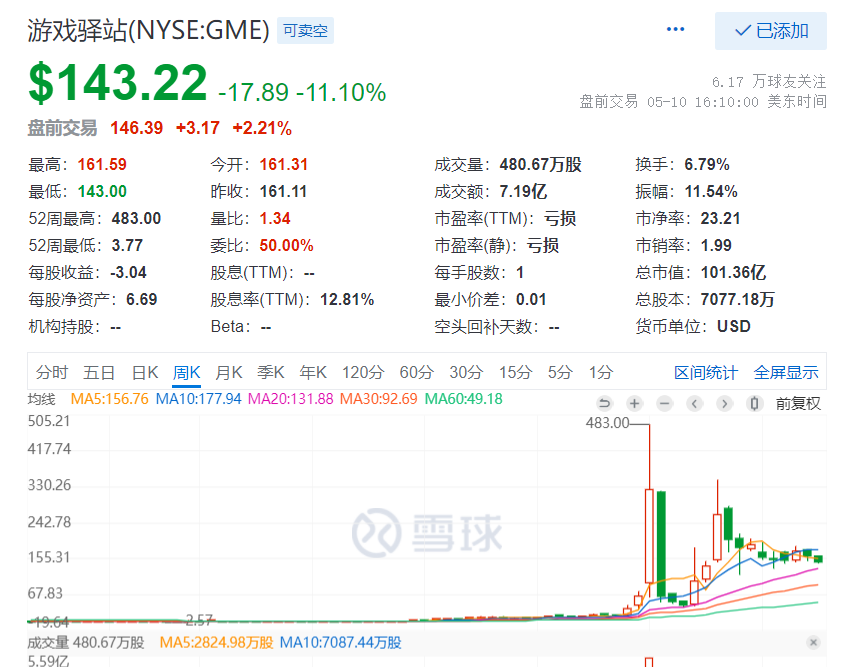Click the zoom out icon above the chart
This screenshot has width=858, height=667.
[x=664, y=403]
